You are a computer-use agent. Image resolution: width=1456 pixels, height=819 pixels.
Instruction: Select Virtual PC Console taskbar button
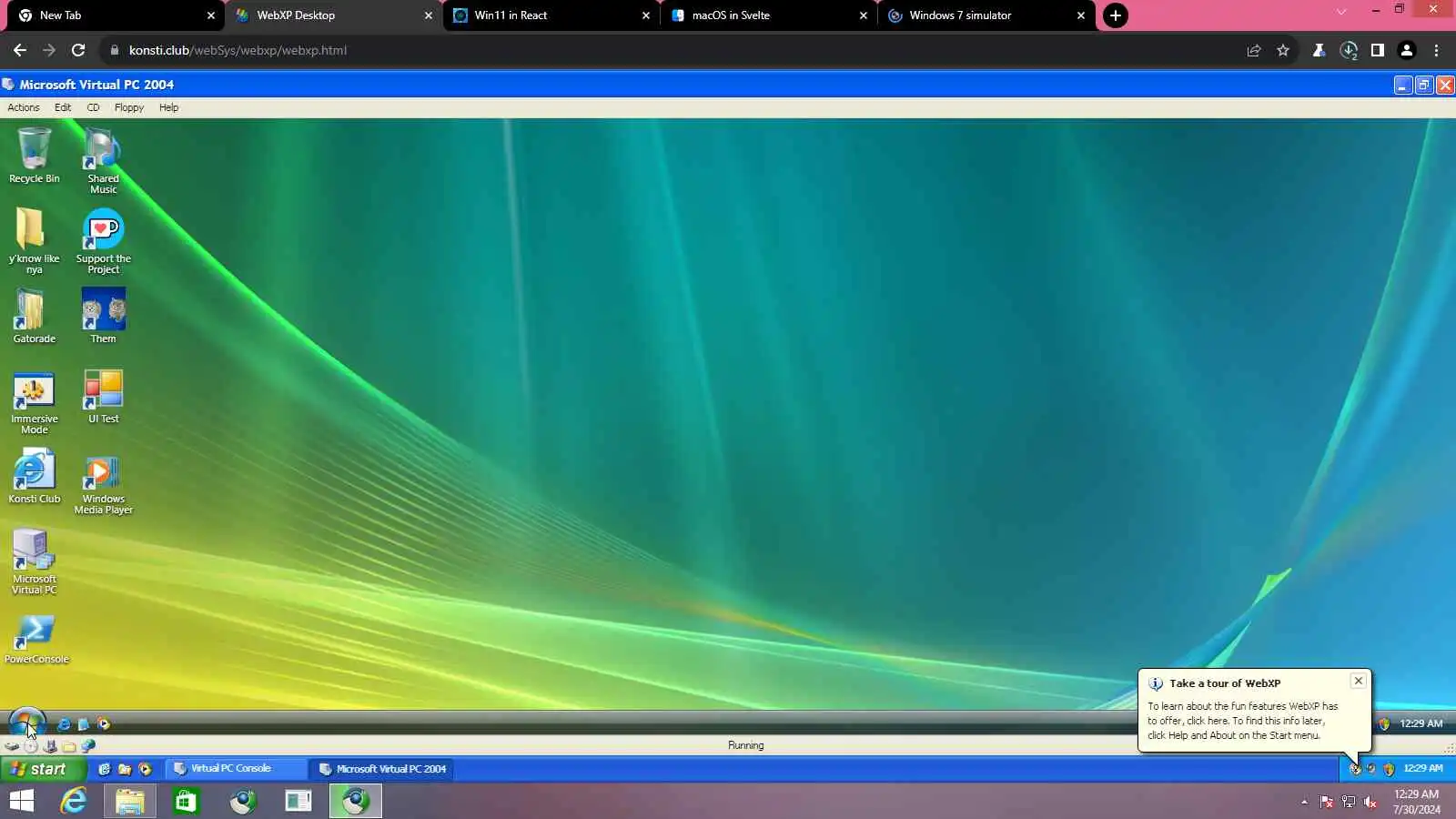pyautogui.click(x=235, y=769)
